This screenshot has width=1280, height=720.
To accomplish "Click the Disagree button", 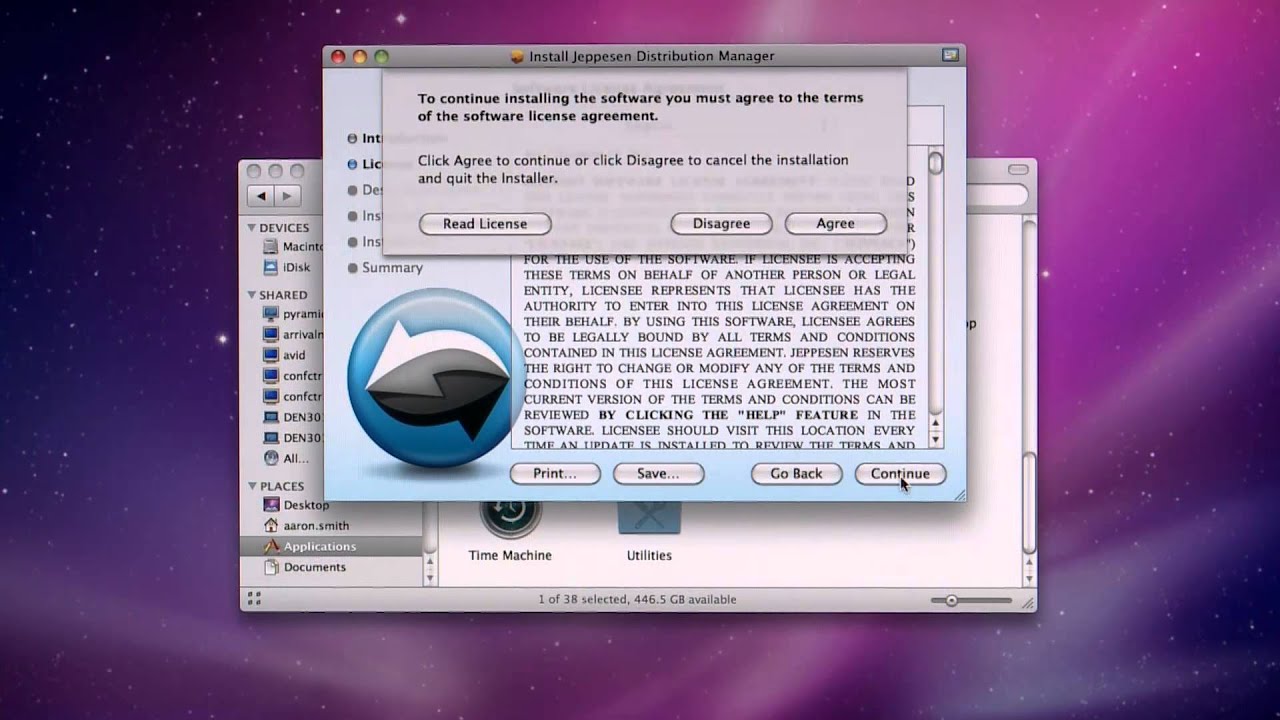I will 721,224.
